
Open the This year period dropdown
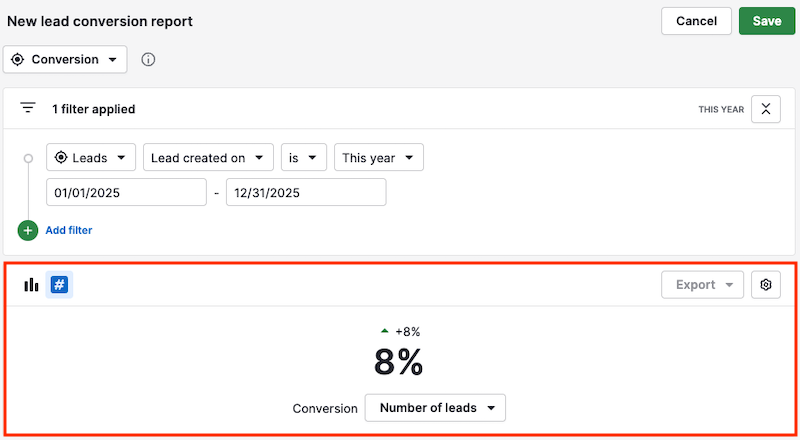pos(378,158)
